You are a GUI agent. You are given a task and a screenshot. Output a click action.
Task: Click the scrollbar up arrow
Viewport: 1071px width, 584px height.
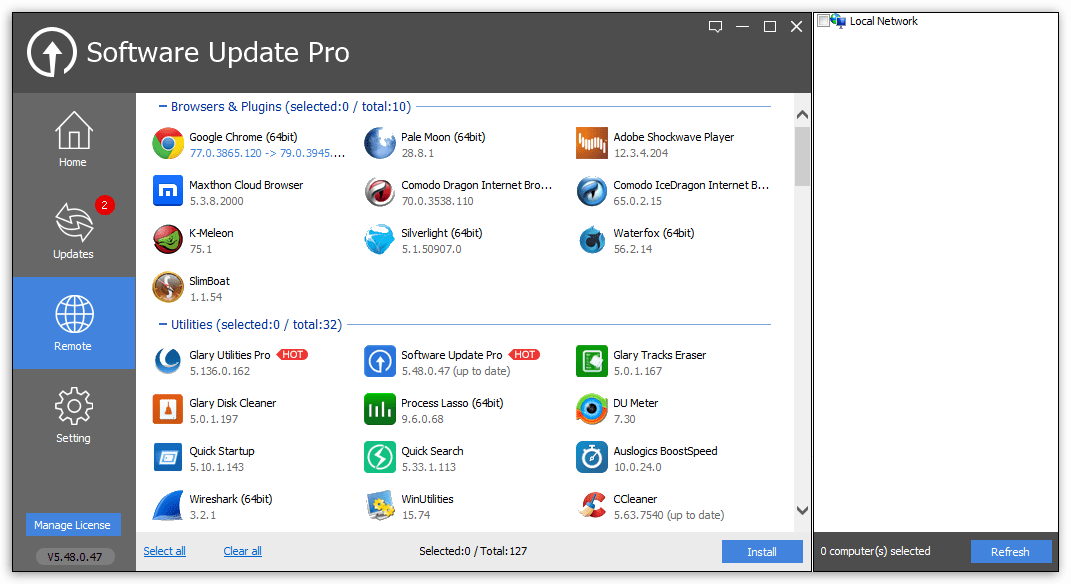[x=803, y=115]
